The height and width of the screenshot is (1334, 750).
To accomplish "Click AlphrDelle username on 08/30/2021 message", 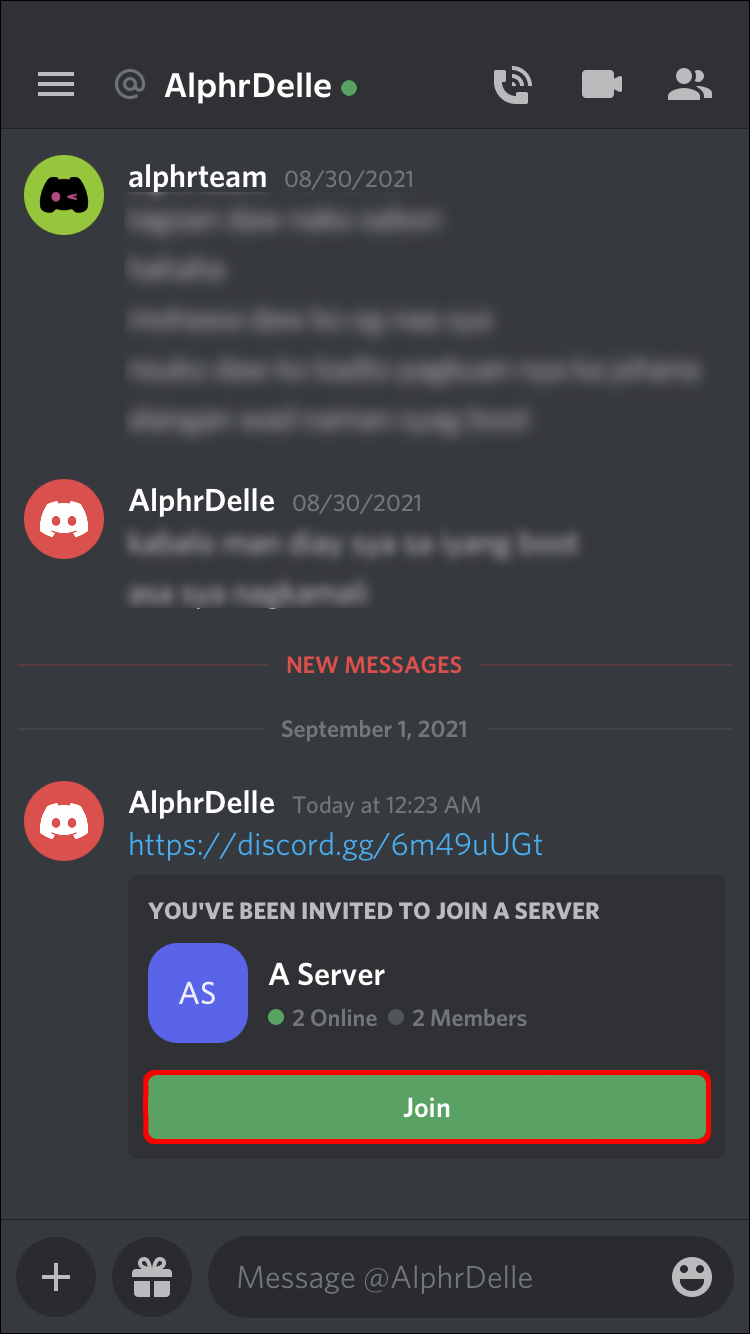I will 202,501.
